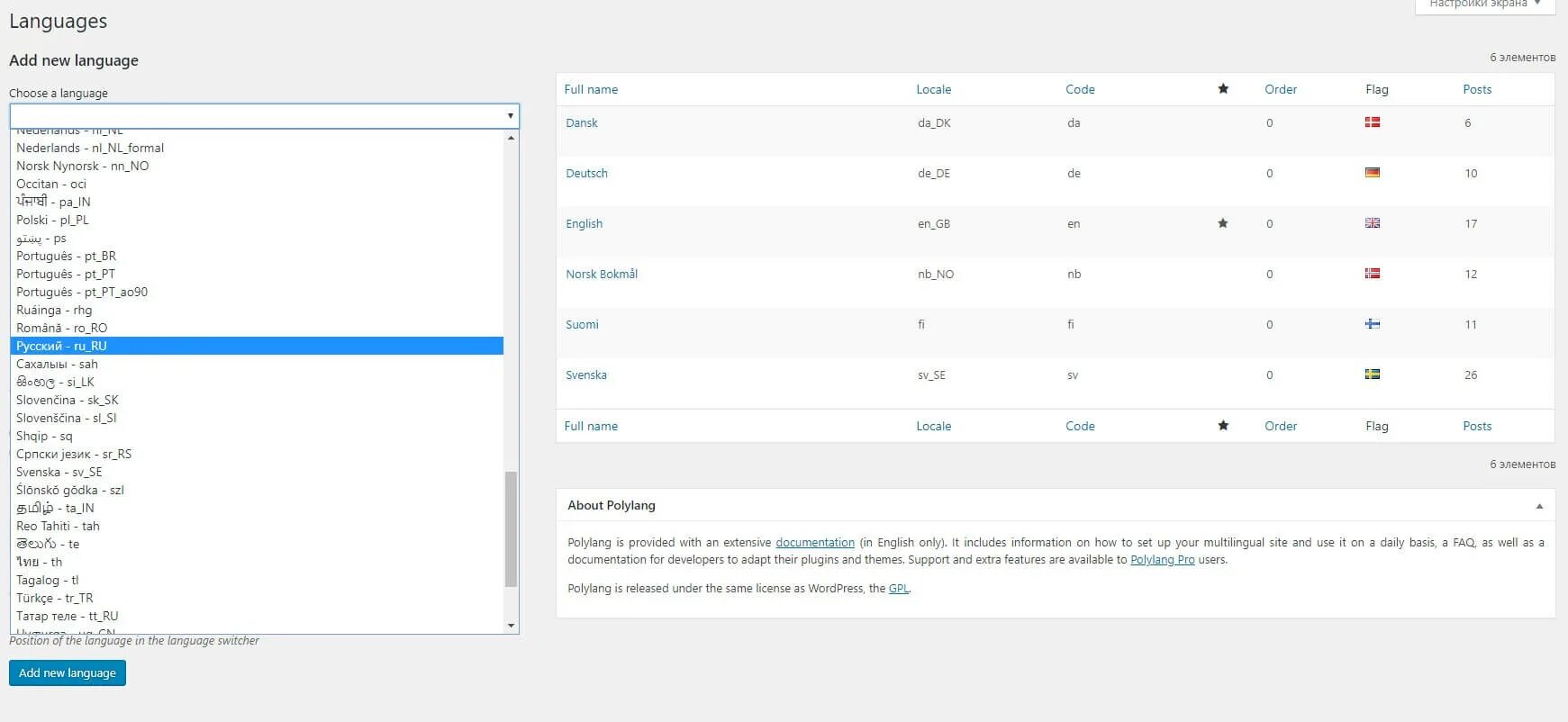Open the Polylang documentation link
Viewport: 1568px width, 722px height.
pos(815,542)
